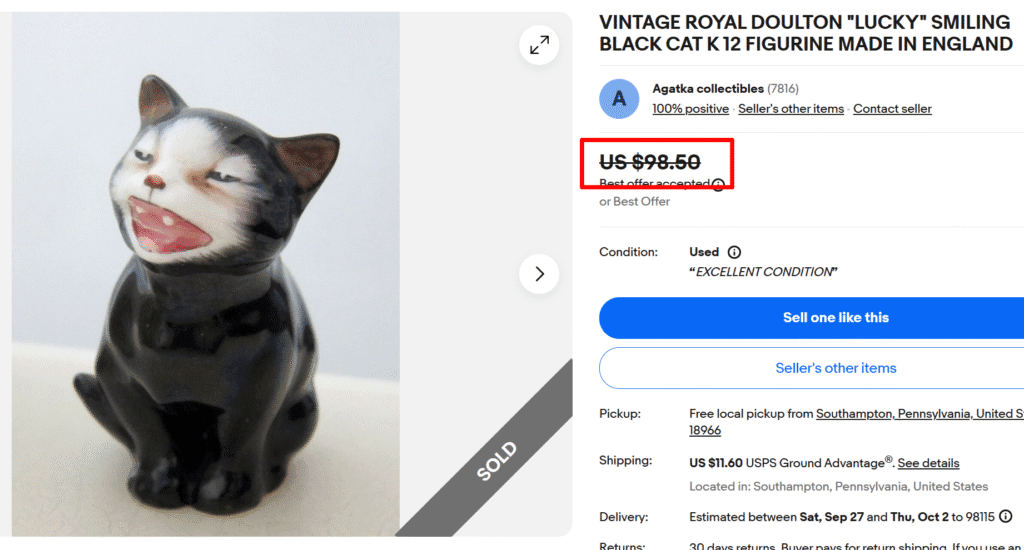Click the Royal Doulton listing title
This screenshot has width=1024, height=550.
point(805,32)
